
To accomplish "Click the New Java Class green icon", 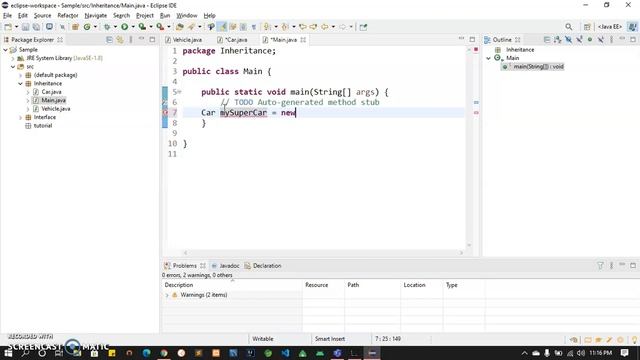I will 87,27.
